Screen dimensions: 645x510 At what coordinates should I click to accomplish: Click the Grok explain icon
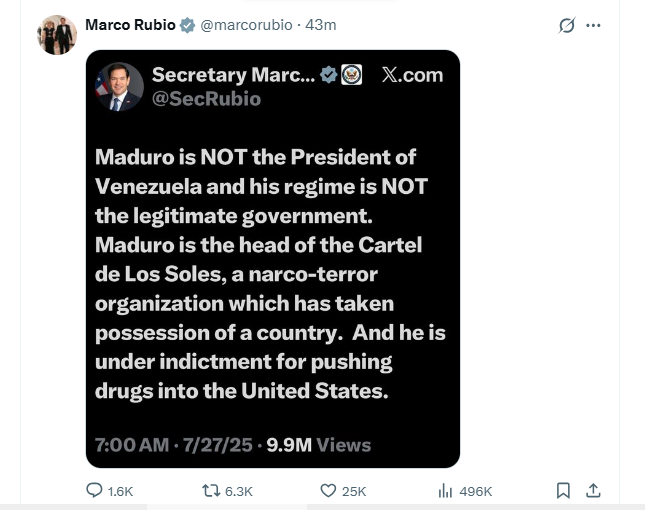coord(567,25)
